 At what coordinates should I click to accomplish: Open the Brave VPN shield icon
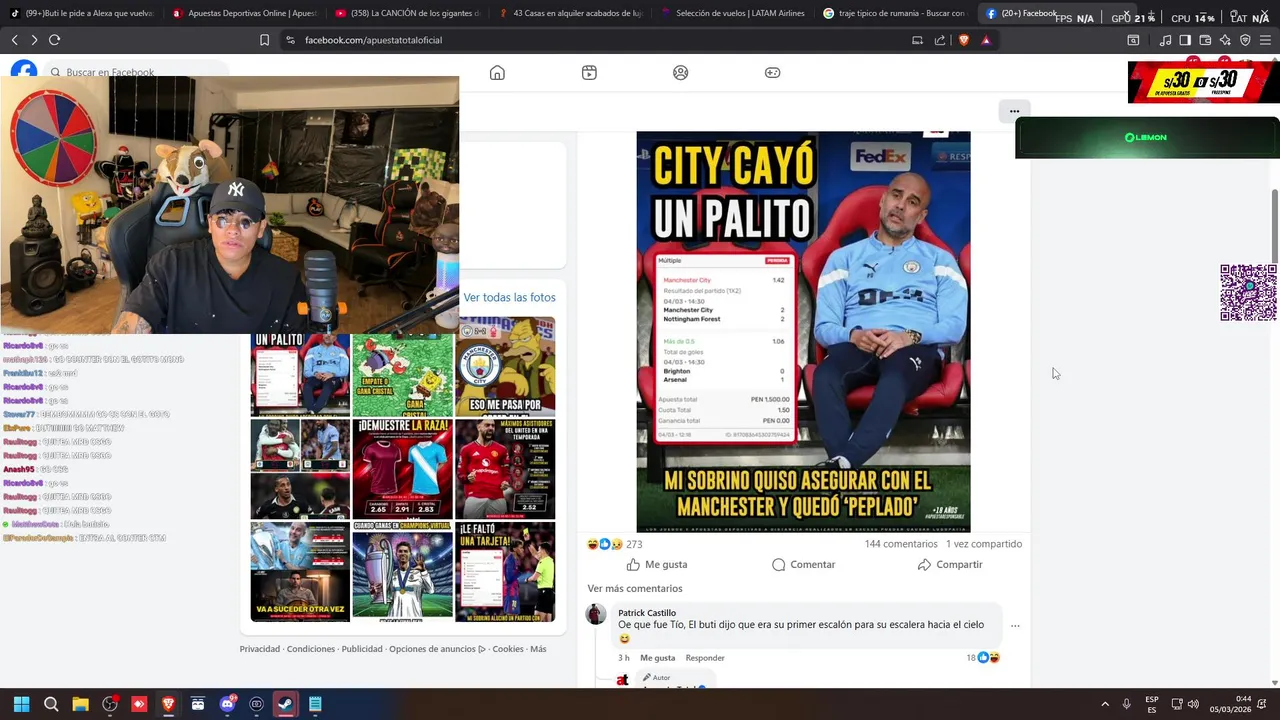1245,40
